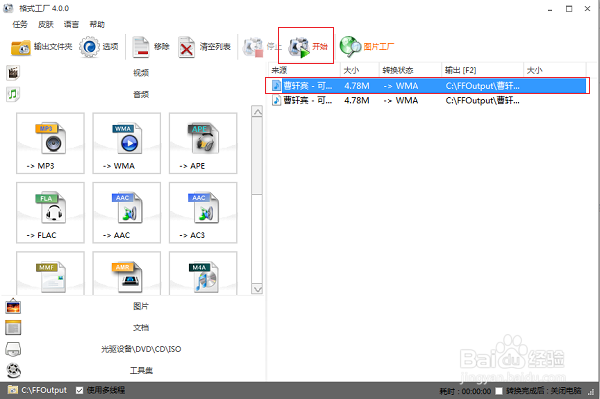Click the highlighted row's 4.78M size cell
The image size is (600, 399).
(357, 86)
